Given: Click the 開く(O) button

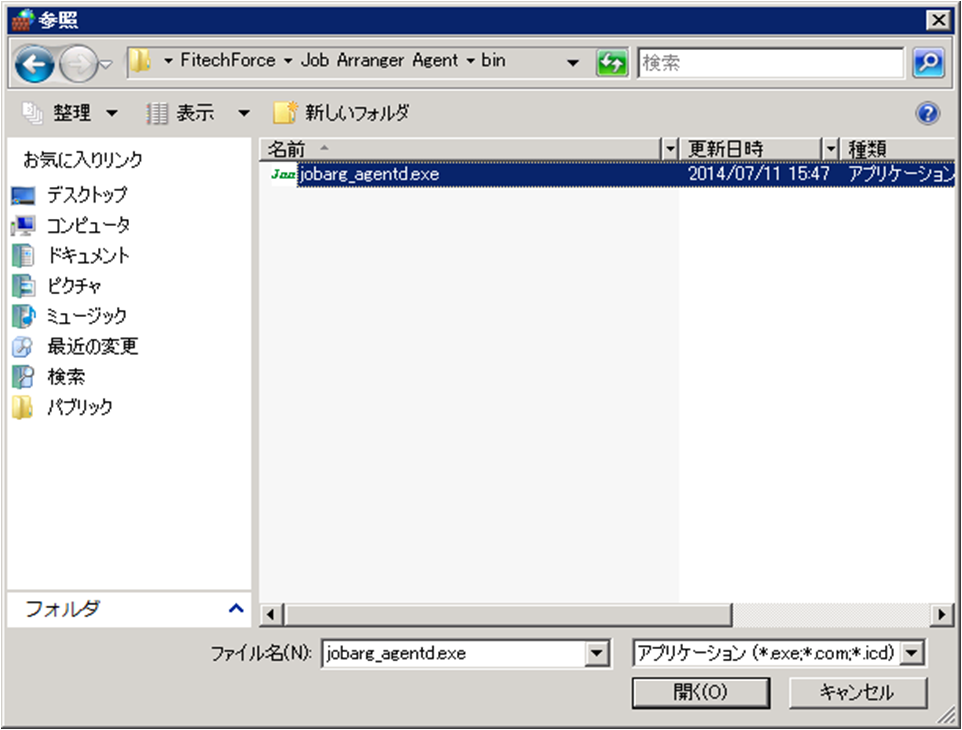Looking at the screenshot, I should click(699, 692).
